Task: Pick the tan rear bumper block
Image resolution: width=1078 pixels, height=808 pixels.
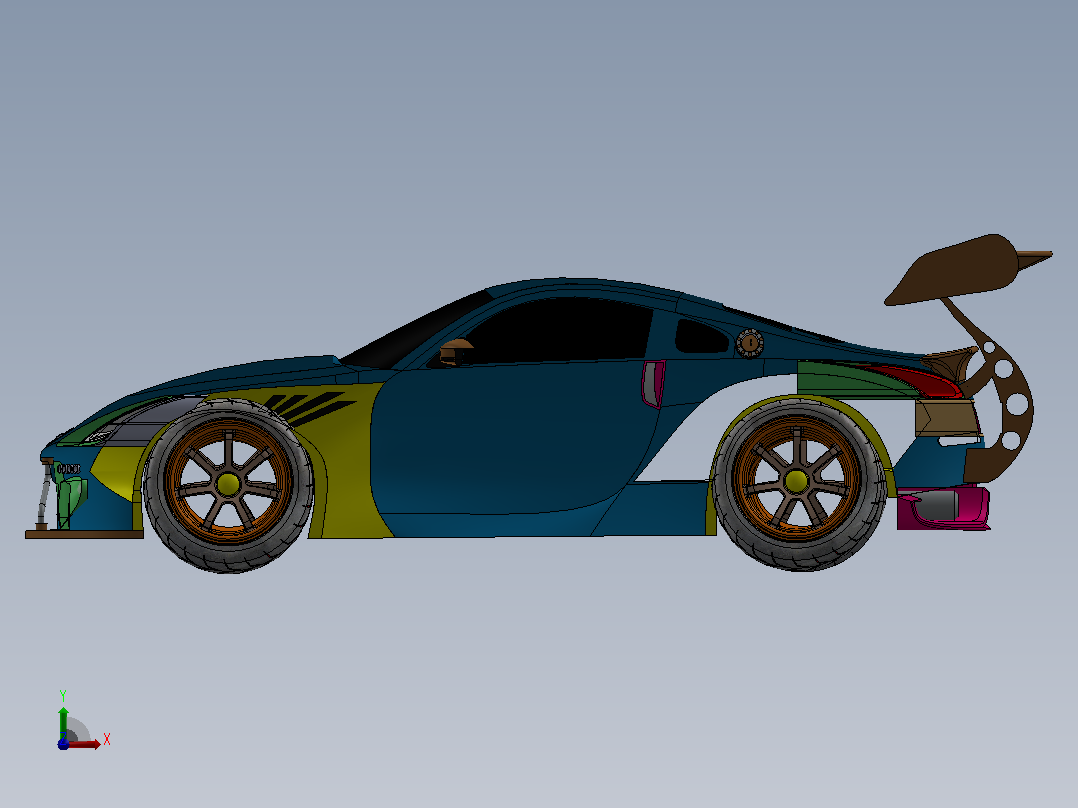Action: click(946, 418)
